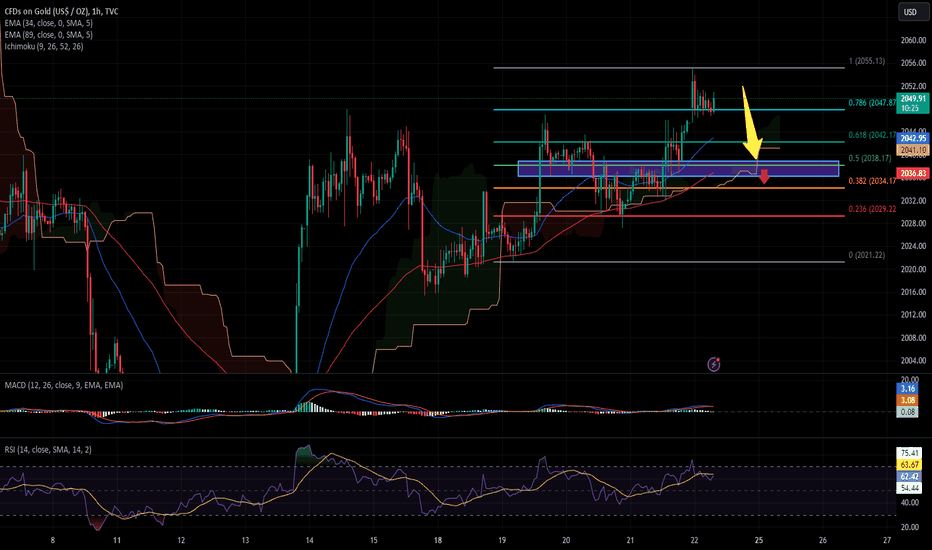Screen dimensions: 932x550
Task: Select the EMA 89 indicator legend
Action: (x=48, y=34)
